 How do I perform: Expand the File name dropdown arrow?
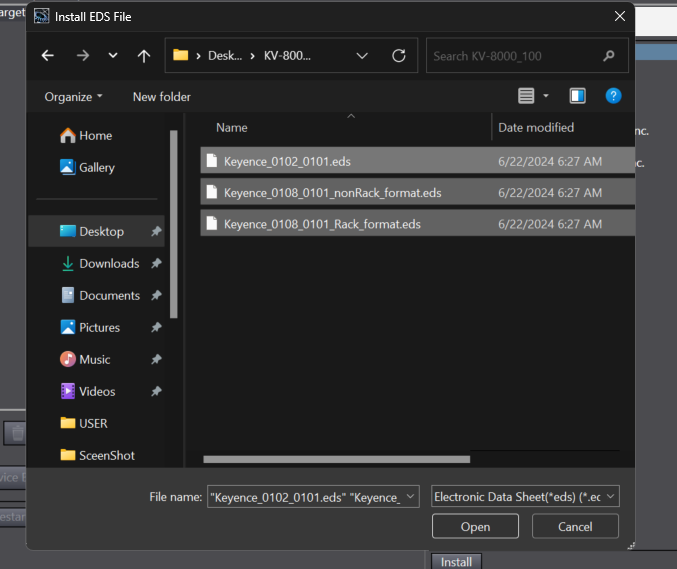click(x=411, y=496)
